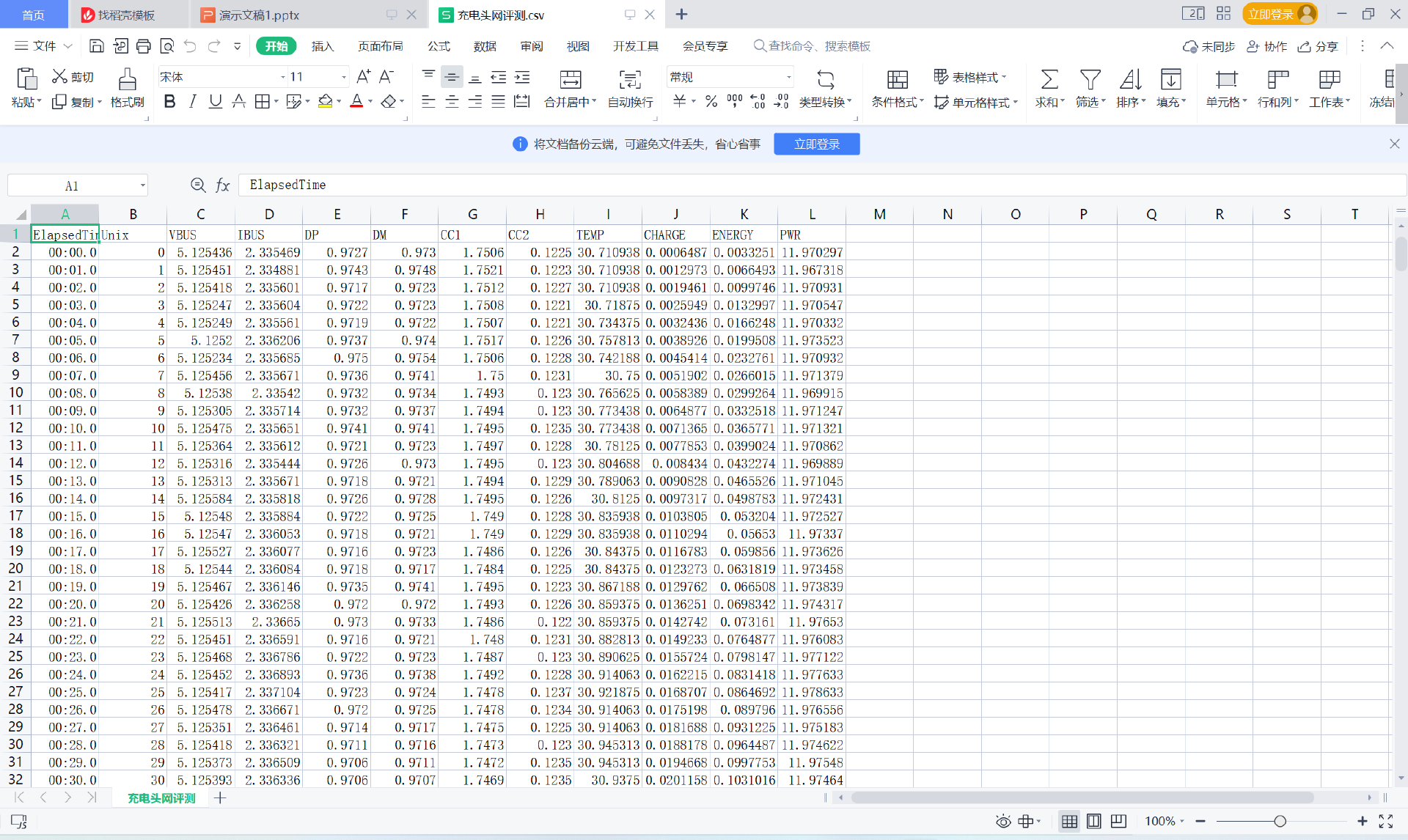Click the zoom slider handle
Image resolution: width=1408 pixels, height=840 pixels.
(1280, 821)
